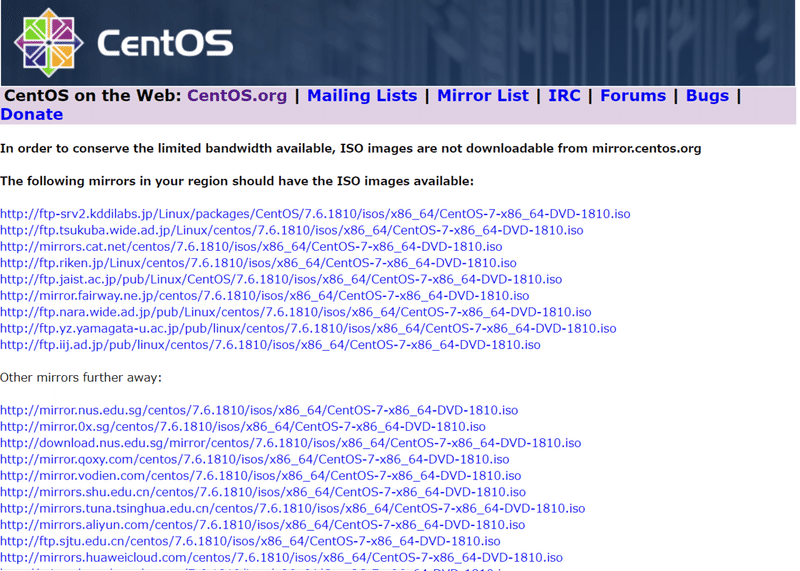800x571 pixels.
Task: Download ISO from download.nus.edu.sg mirror
Action: click(x=291, y=443)
